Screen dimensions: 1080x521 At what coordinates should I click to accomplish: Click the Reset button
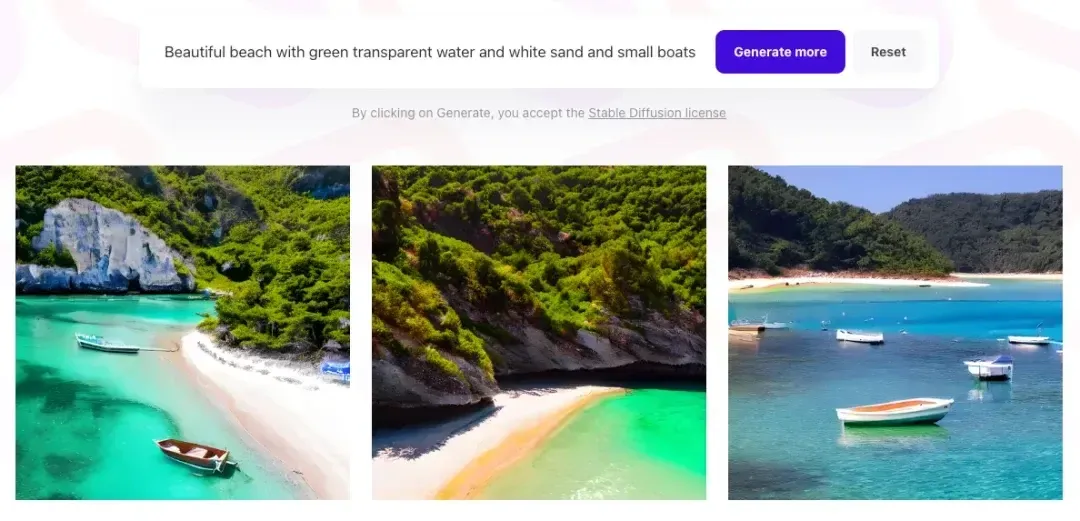pos(888,52)
